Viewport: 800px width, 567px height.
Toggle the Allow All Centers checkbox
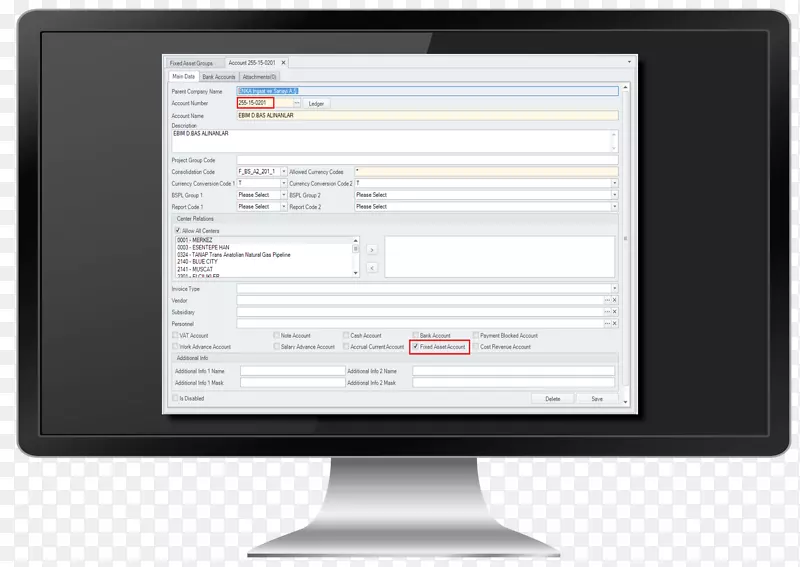point(178,230)
